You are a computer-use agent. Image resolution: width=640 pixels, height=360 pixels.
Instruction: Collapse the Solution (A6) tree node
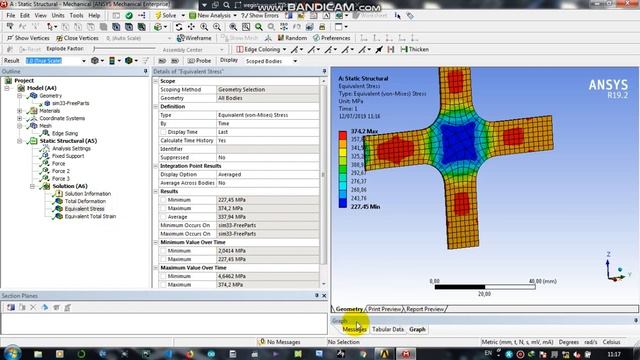click(x=32, y=186)
